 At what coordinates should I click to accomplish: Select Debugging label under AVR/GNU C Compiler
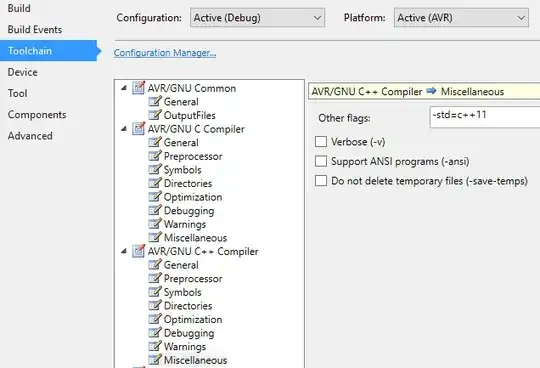[189, 211]
